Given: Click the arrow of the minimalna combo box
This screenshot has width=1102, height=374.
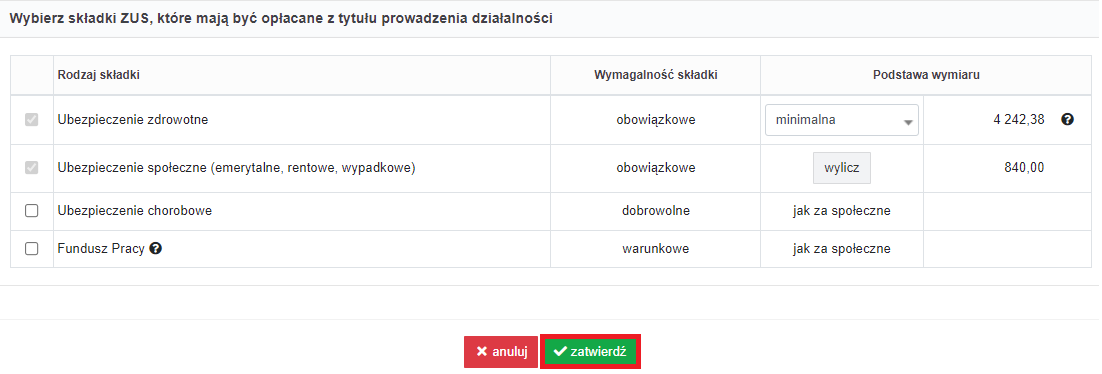Looking at the screenshot, I should coord(908,122).
